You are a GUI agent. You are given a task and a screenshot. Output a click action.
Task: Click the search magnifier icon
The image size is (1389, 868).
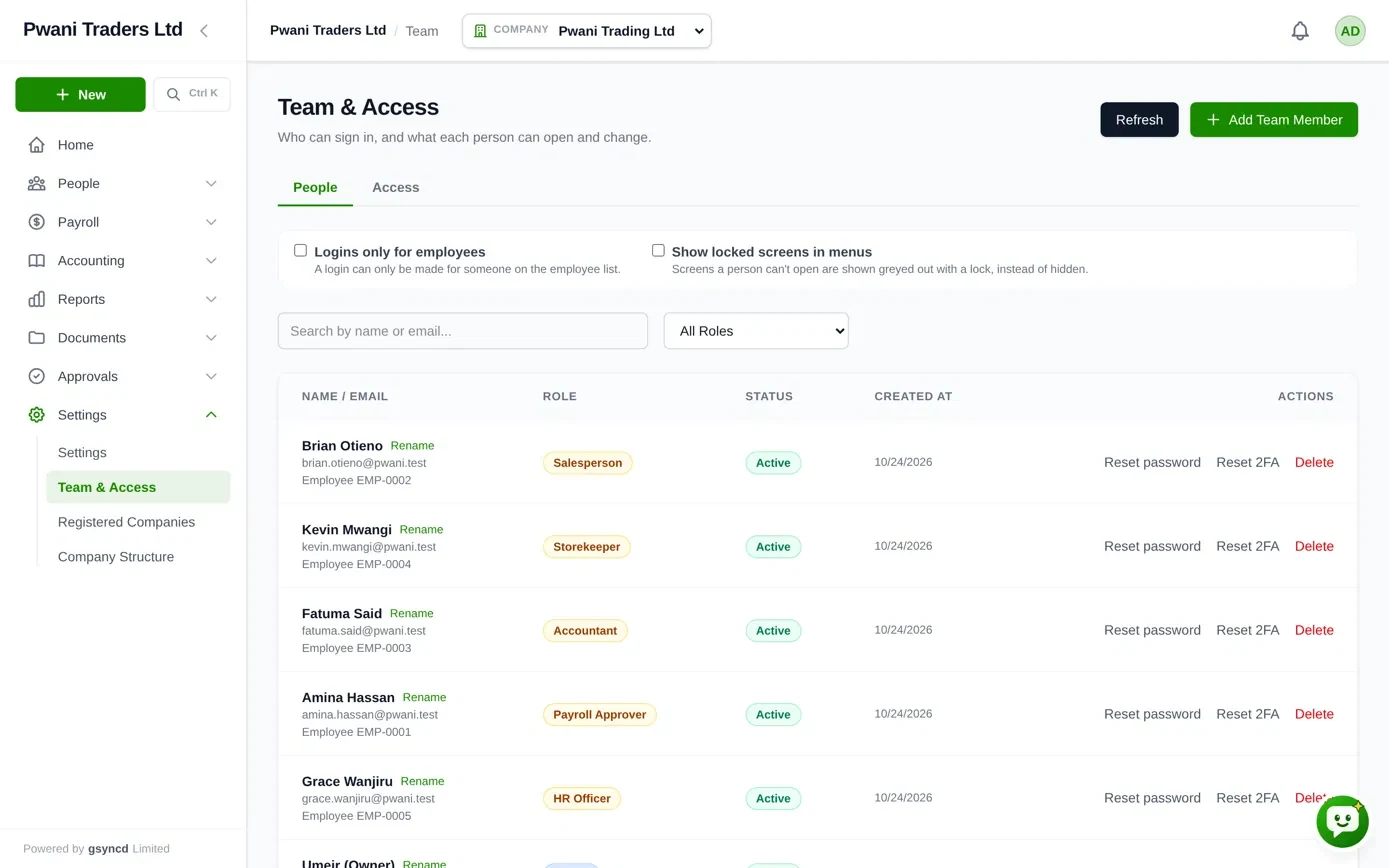click(174, 94)
